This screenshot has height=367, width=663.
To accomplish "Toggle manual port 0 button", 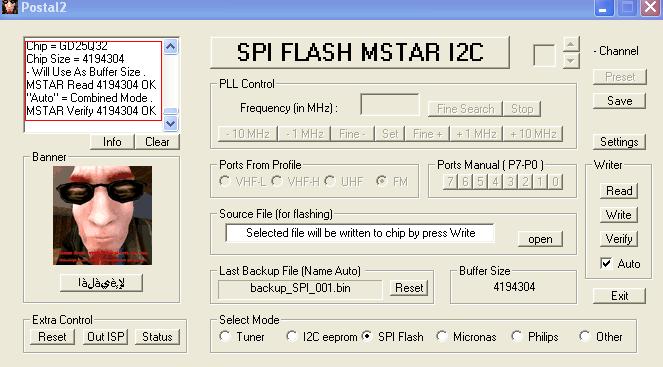I will (555, 182).
